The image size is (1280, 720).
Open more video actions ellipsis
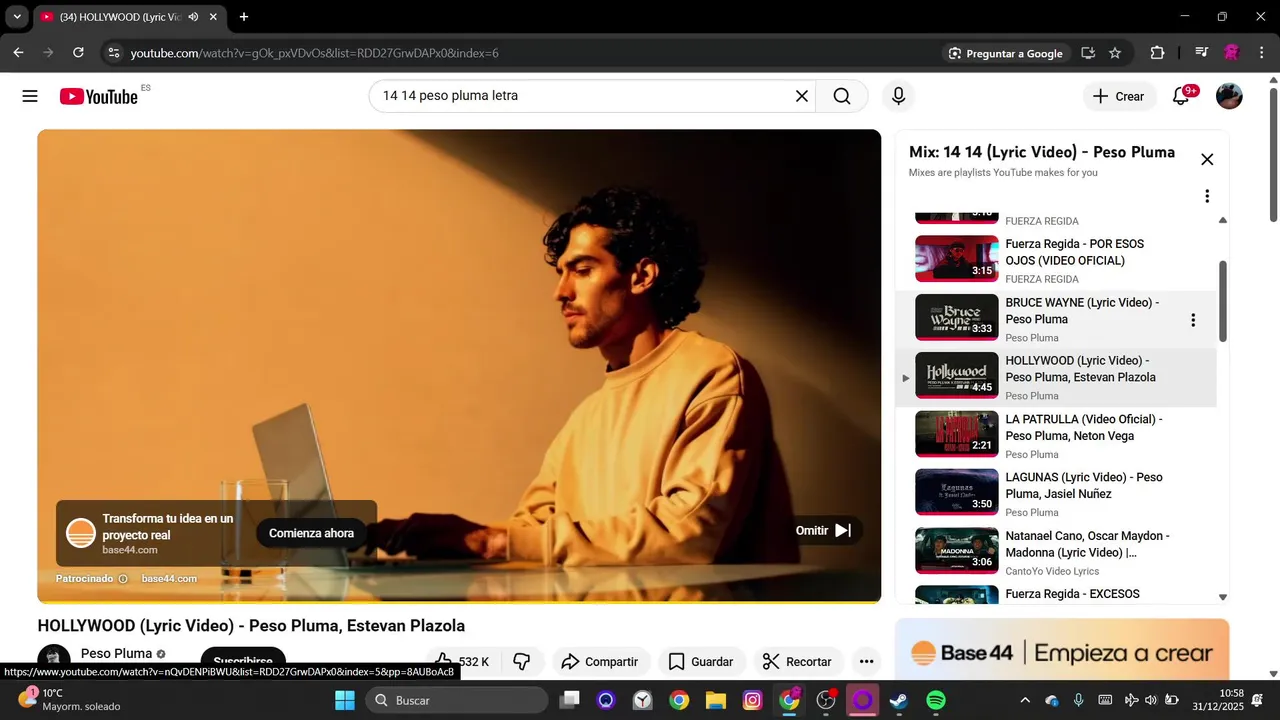(866, 661)
